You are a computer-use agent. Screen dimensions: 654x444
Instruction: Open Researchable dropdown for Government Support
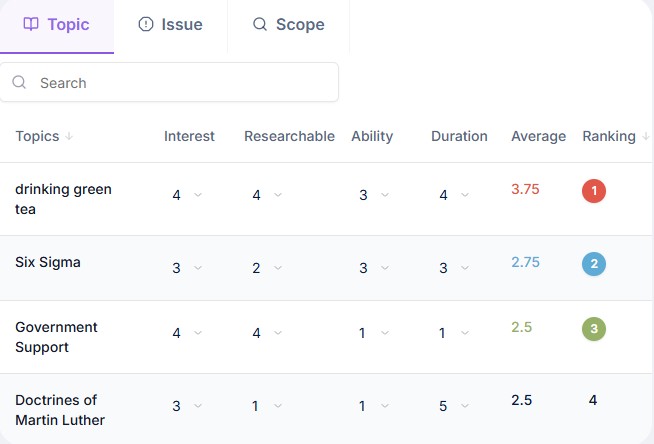[267, 333]
